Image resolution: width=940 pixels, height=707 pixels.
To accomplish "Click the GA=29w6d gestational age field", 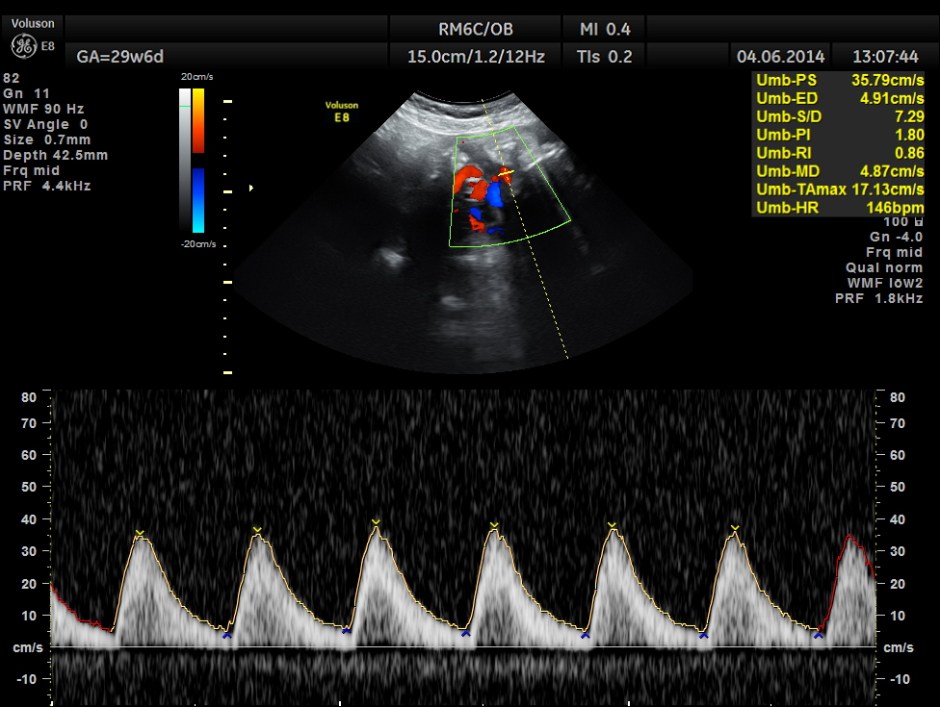I will click(x=120, y=57).
